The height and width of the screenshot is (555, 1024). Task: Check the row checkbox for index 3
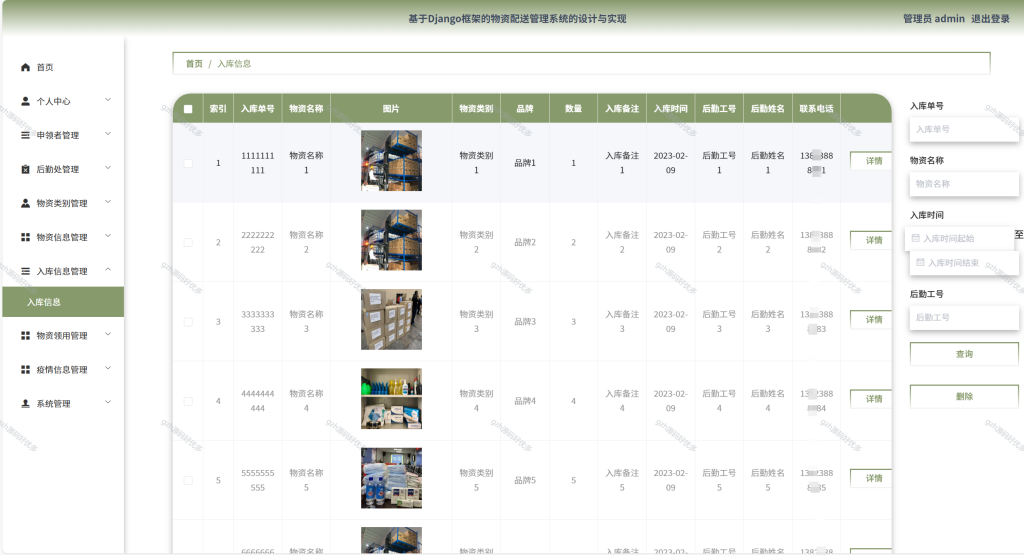188,322
